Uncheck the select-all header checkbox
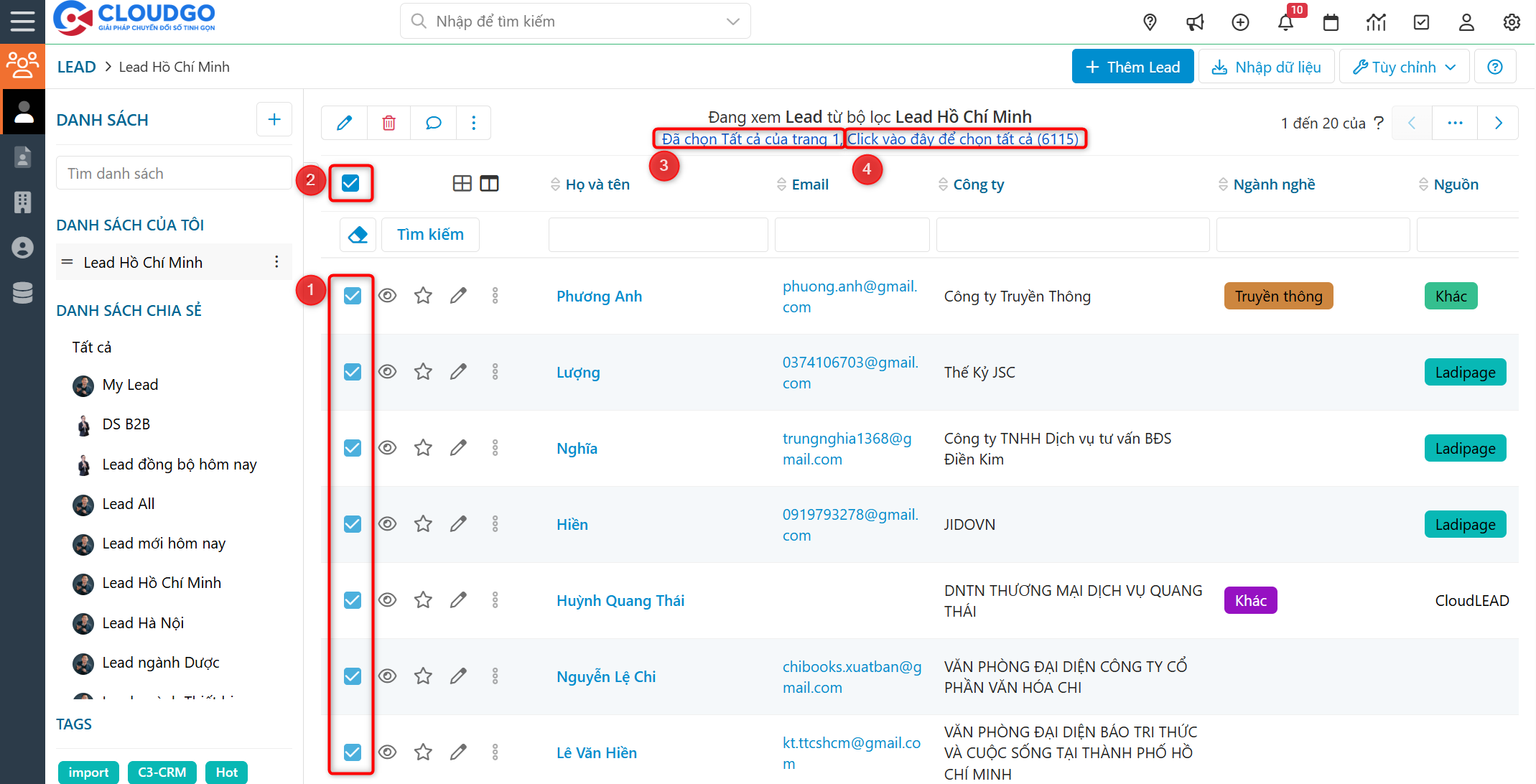This screenshot has height=784, width=1536. 350,183
